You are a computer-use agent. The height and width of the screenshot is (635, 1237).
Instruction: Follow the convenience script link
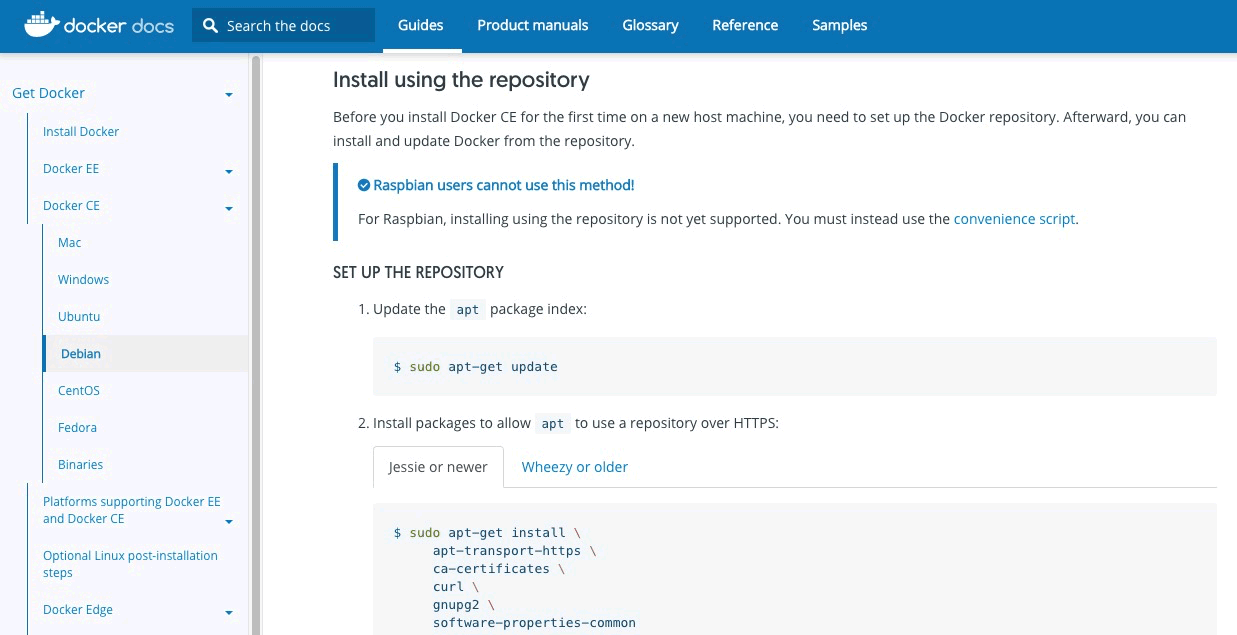(1014, 218)
